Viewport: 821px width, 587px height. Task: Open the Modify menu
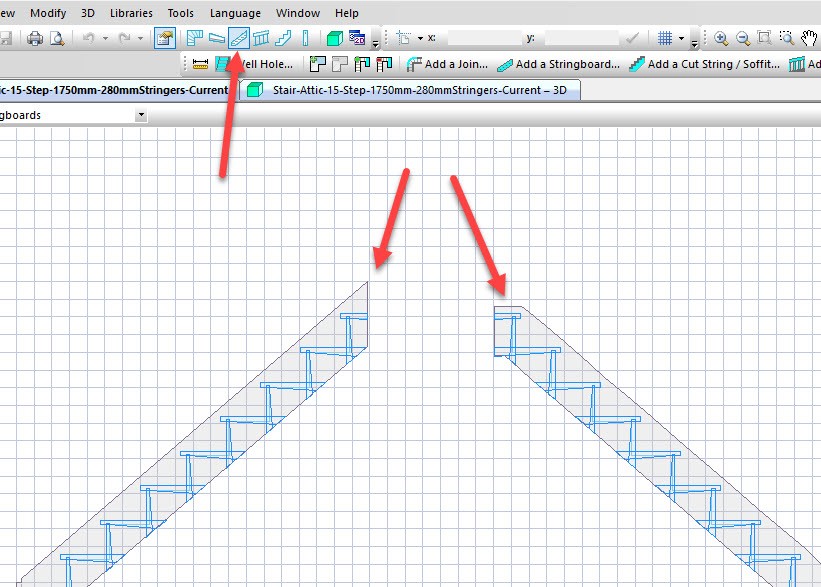[48, 13]
